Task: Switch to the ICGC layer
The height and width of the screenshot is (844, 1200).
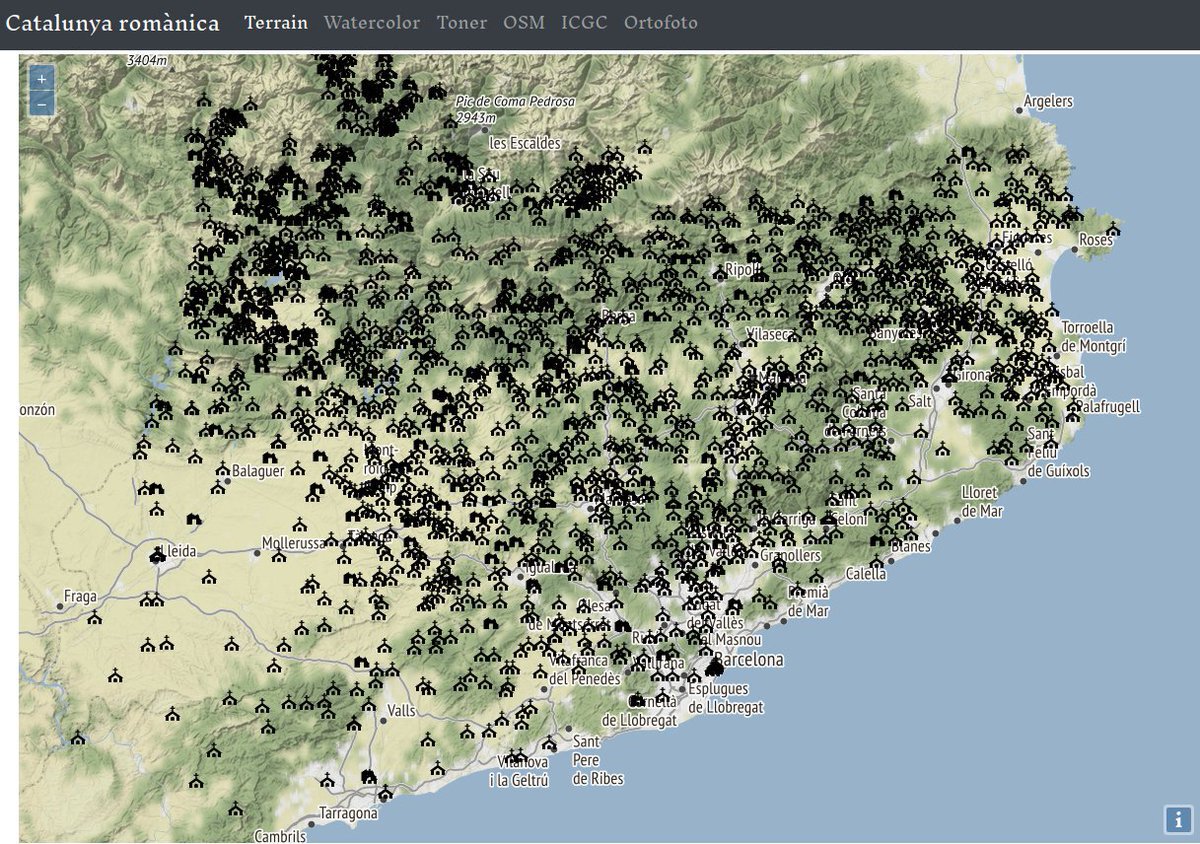Action: [584, 23]
